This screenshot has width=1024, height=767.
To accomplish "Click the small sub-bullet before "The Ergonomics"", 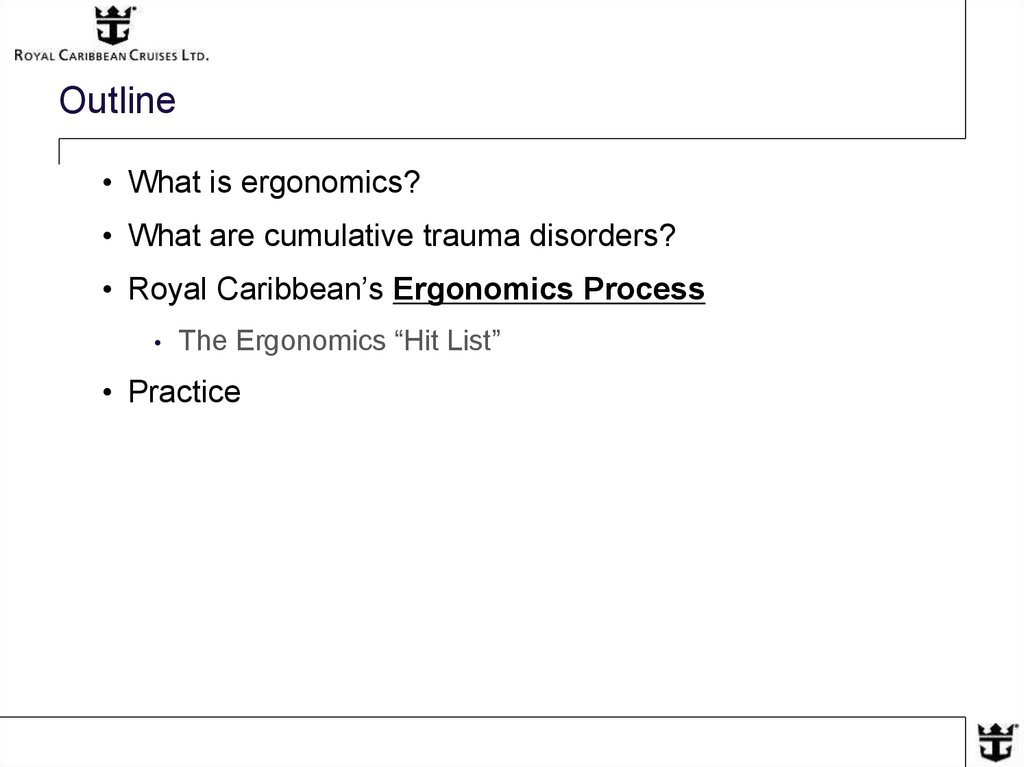I will 157,343.
